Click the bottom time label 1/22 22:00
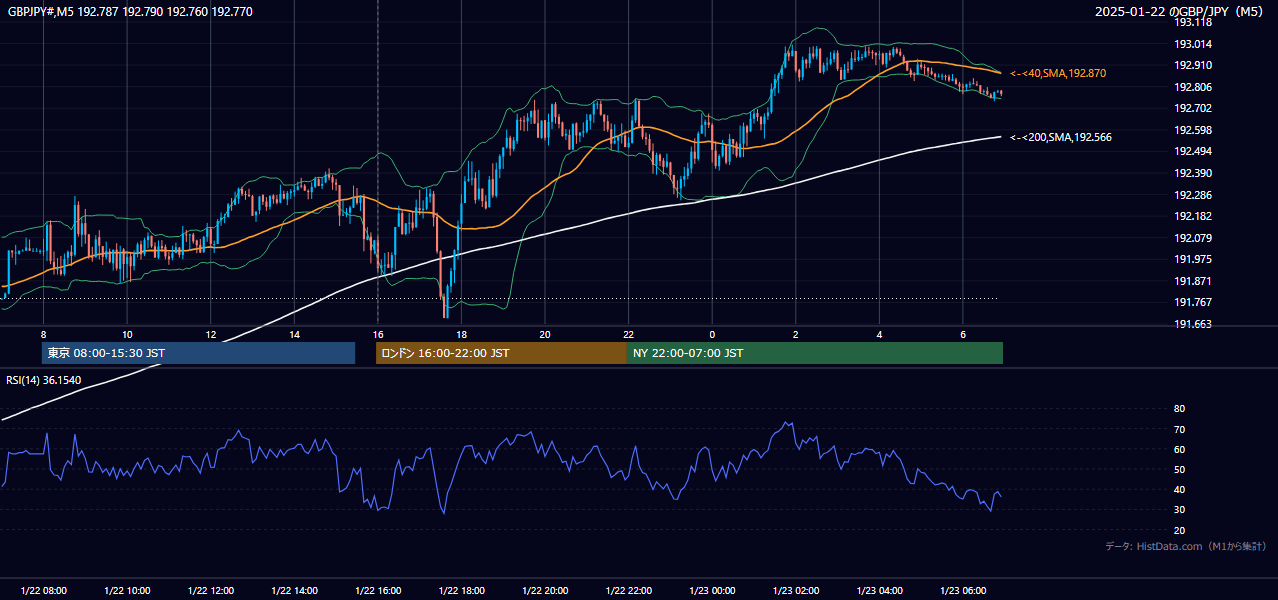 click(628, 591)
